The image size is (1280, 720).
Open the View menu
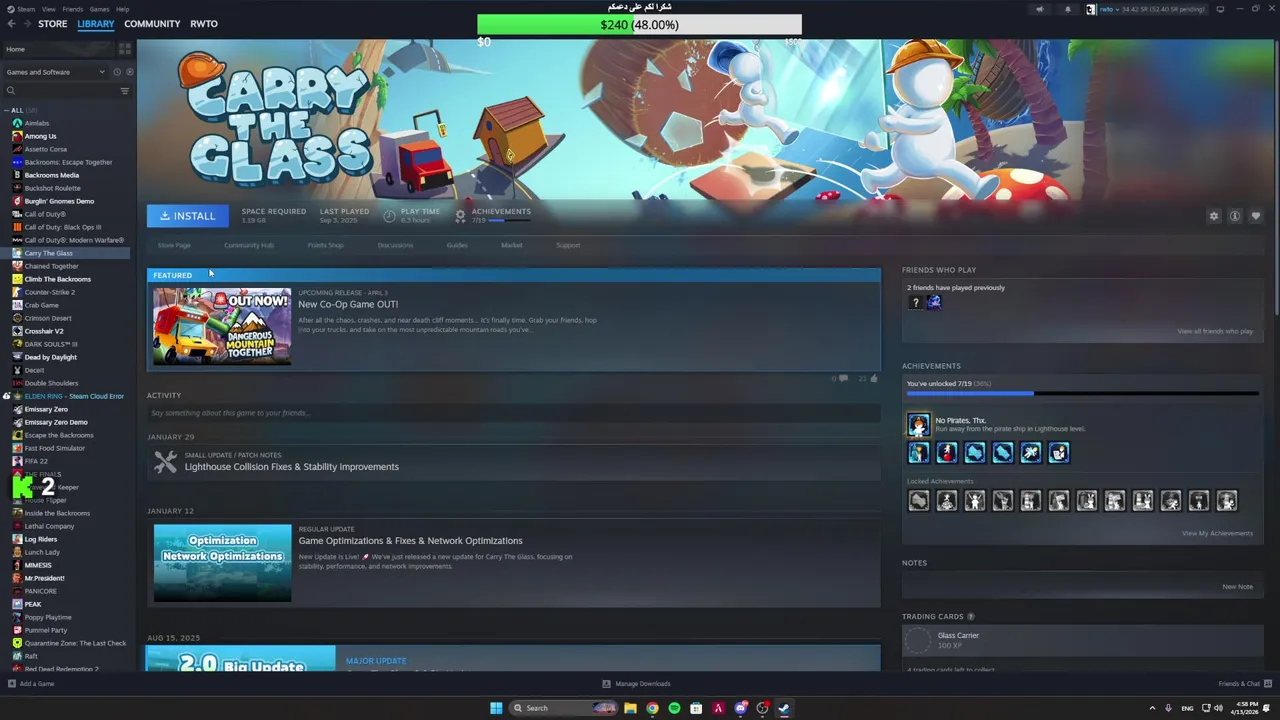pos(49,9)
